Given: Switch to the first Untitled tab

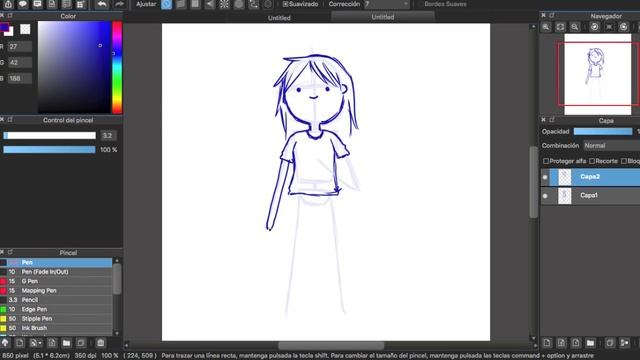Looking at the screenshot, I should click(279, 18).
